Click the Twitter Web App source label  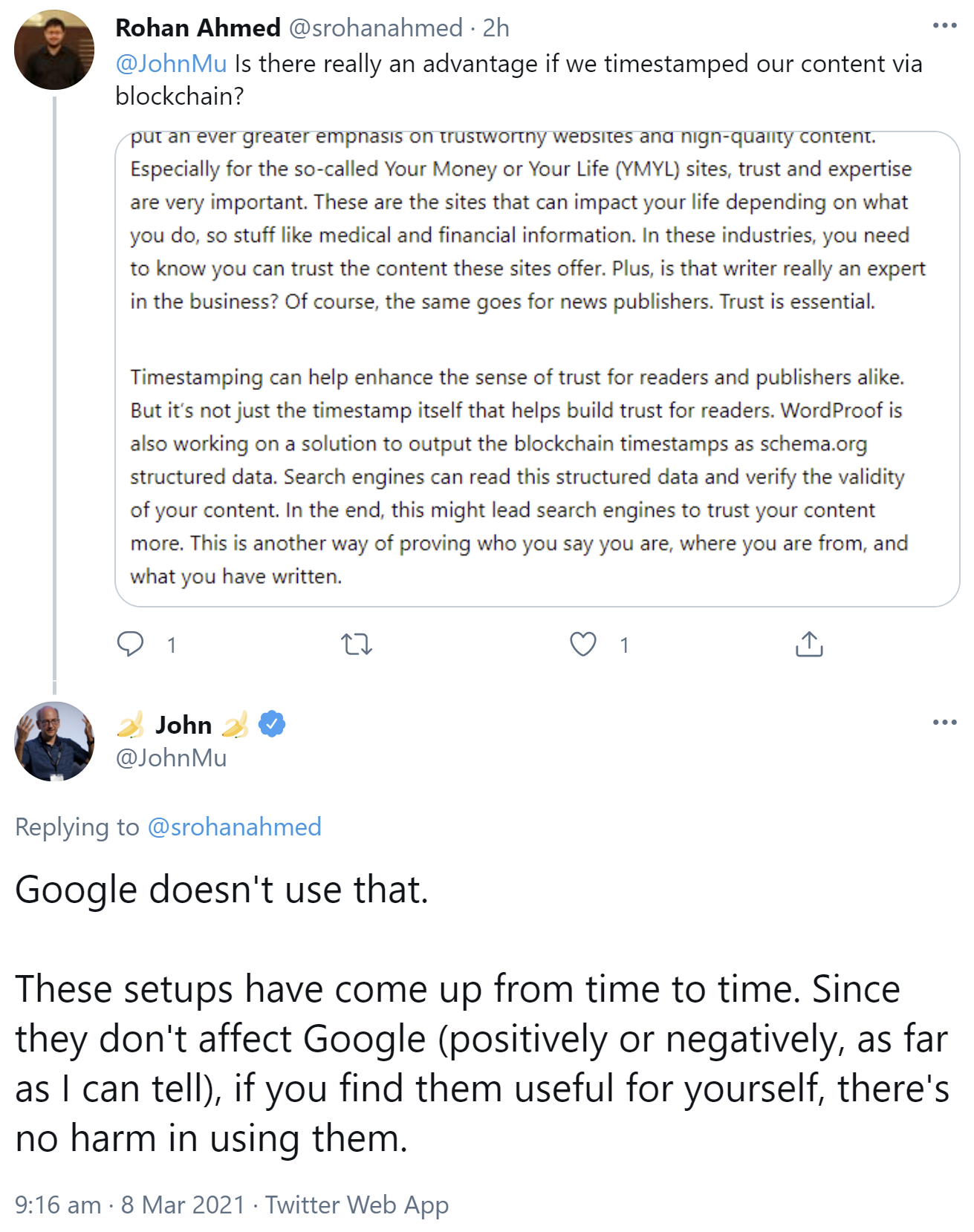coord(358,1205)
